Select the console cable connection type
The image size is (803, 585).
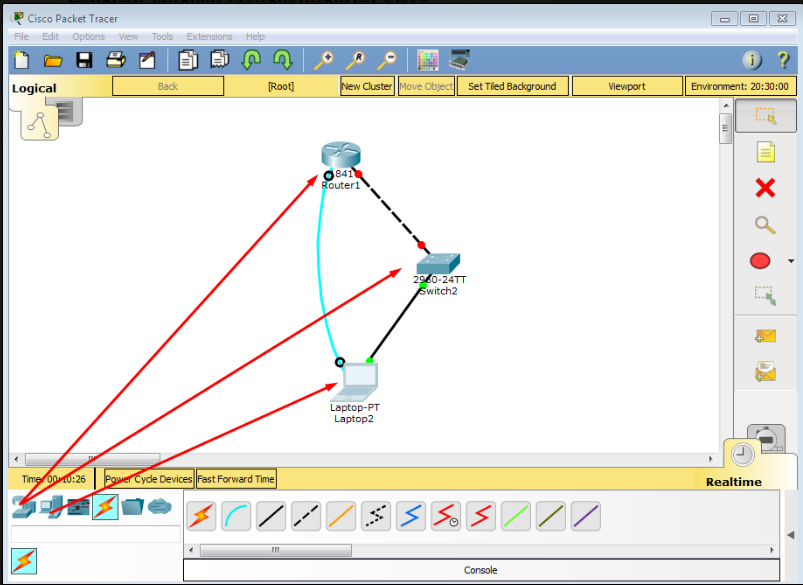pos(238,515)
